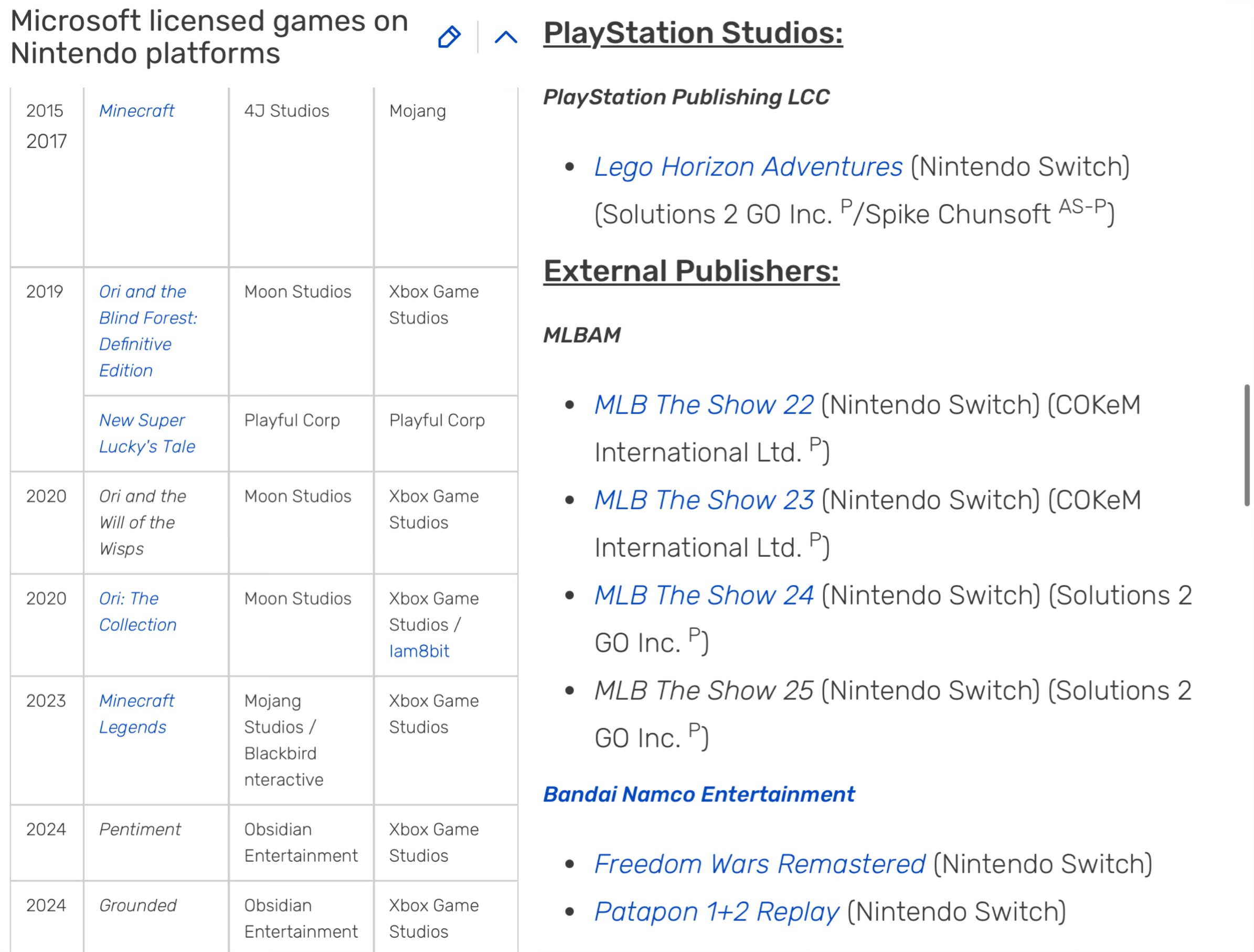
Task: Click 'PlayStation Publishing LCC' subheading
Action: click(686, 97)
